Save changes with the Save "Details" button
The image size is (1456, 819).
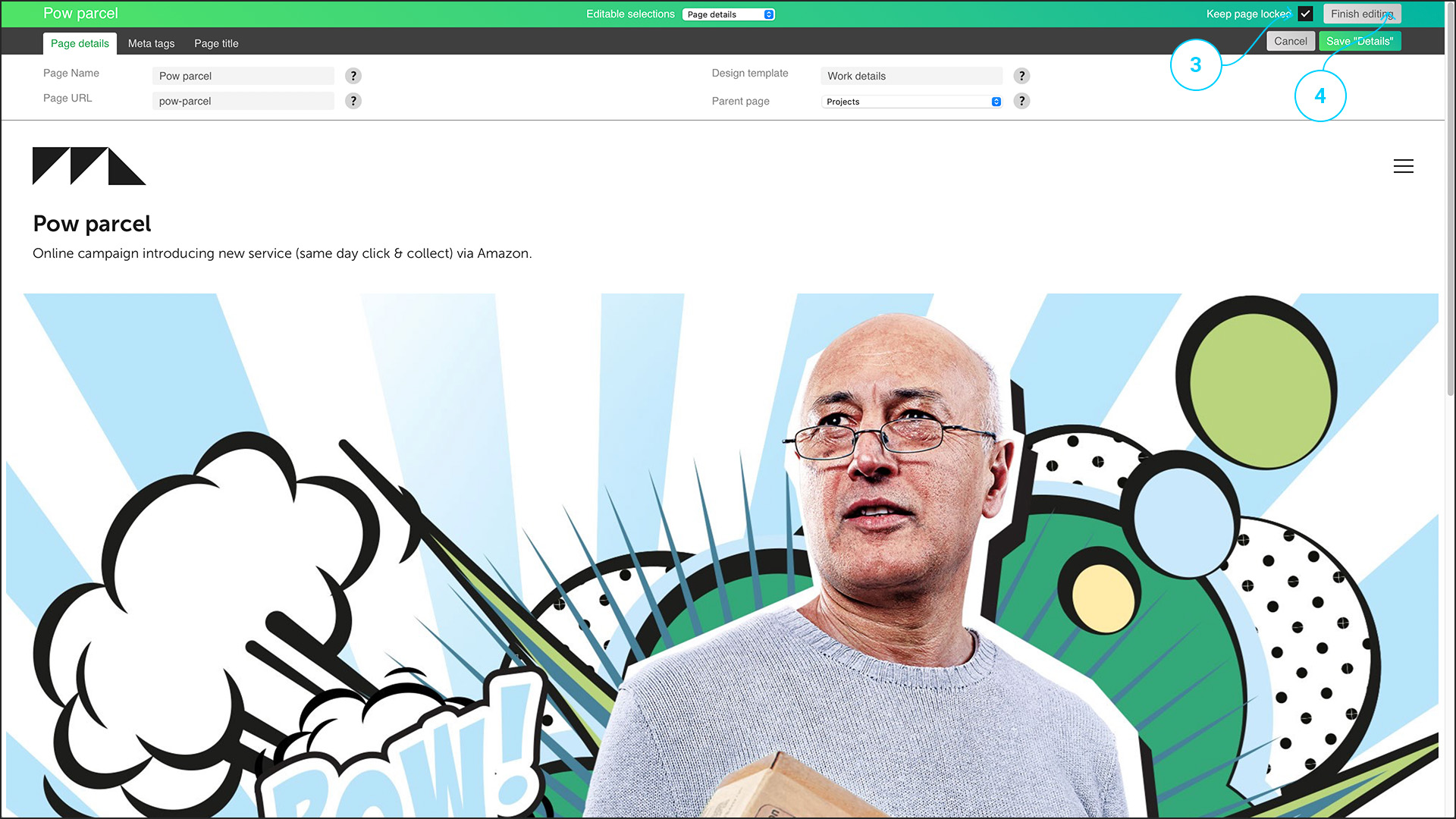pos(1359,41)
